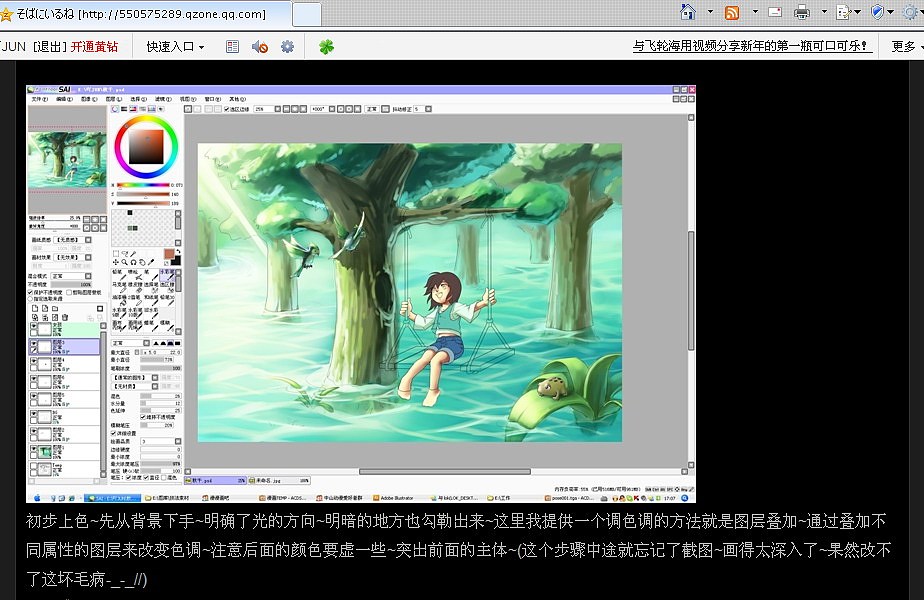Show the RGB slider panel icon
Image resolution: width=924 pixels, height=600 pixels.
coord(124,109)
